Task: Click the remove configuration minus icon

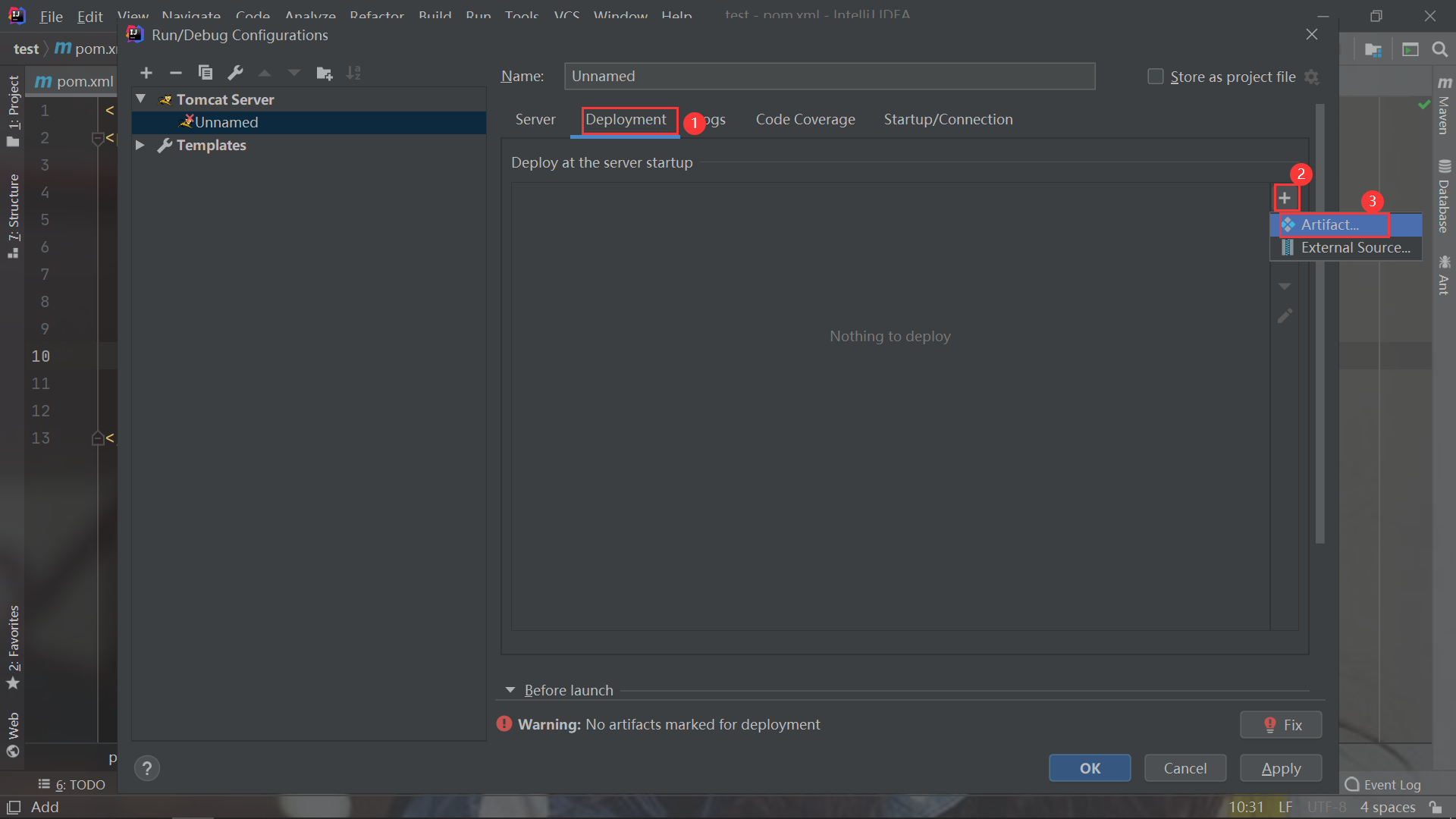Action: (176, 73)
